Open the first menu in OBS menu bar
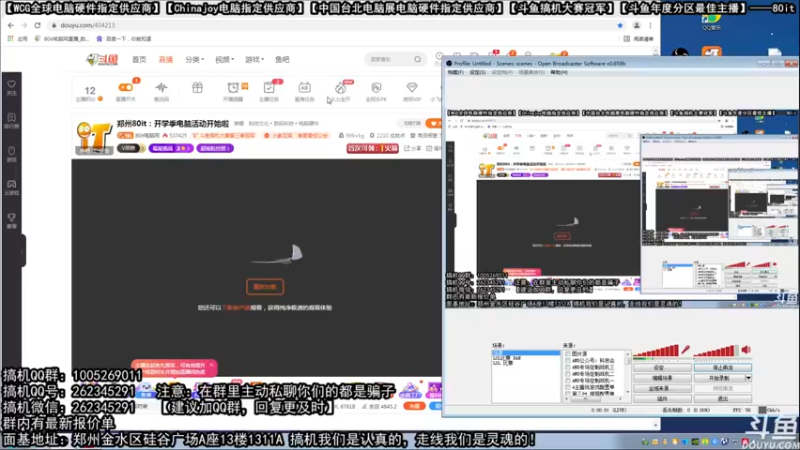800x450 pixels. coord(455,72)
